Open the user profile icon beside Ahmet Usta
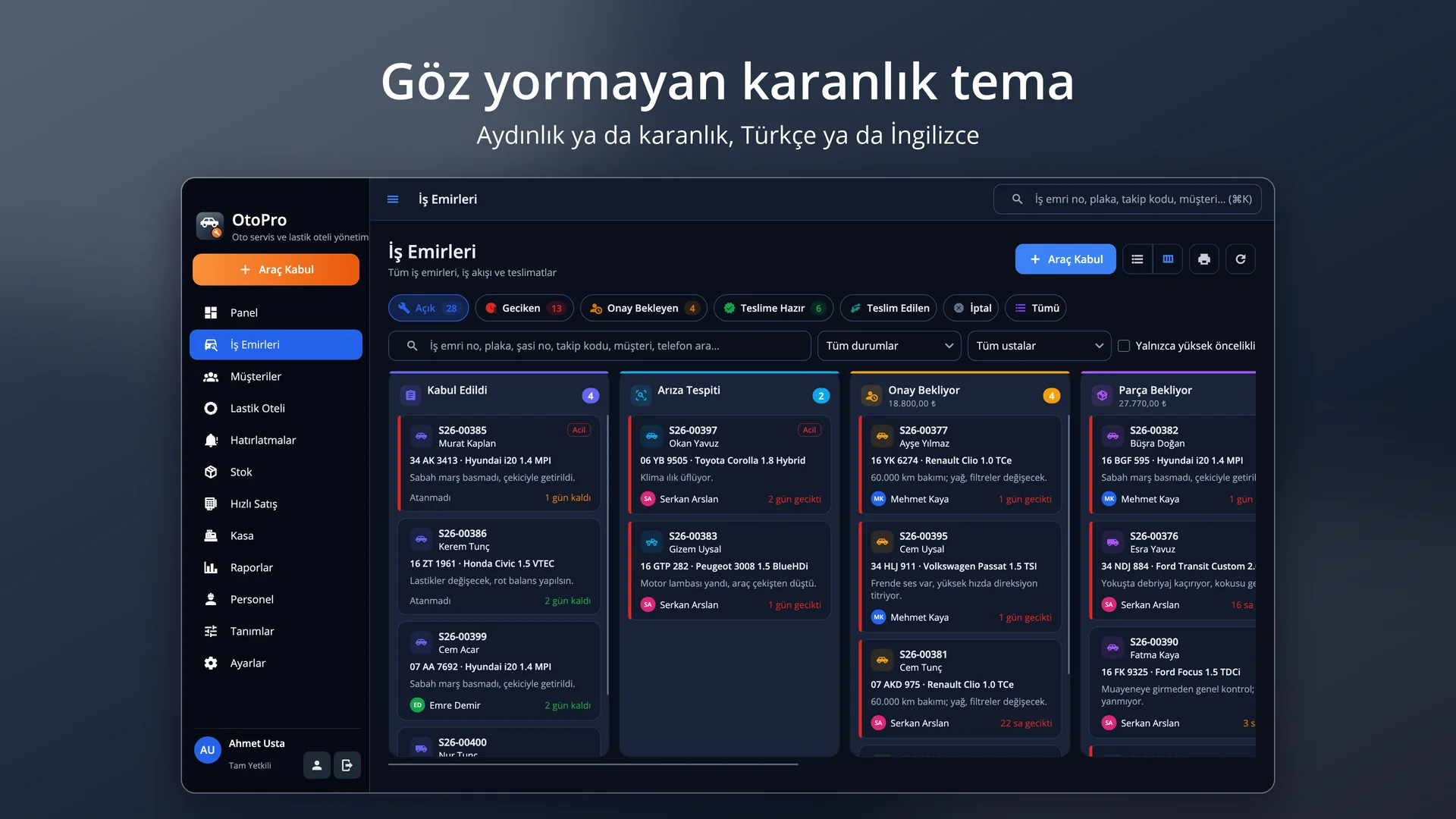Viewport: 1456px width, 819px height. pos(317,765)
